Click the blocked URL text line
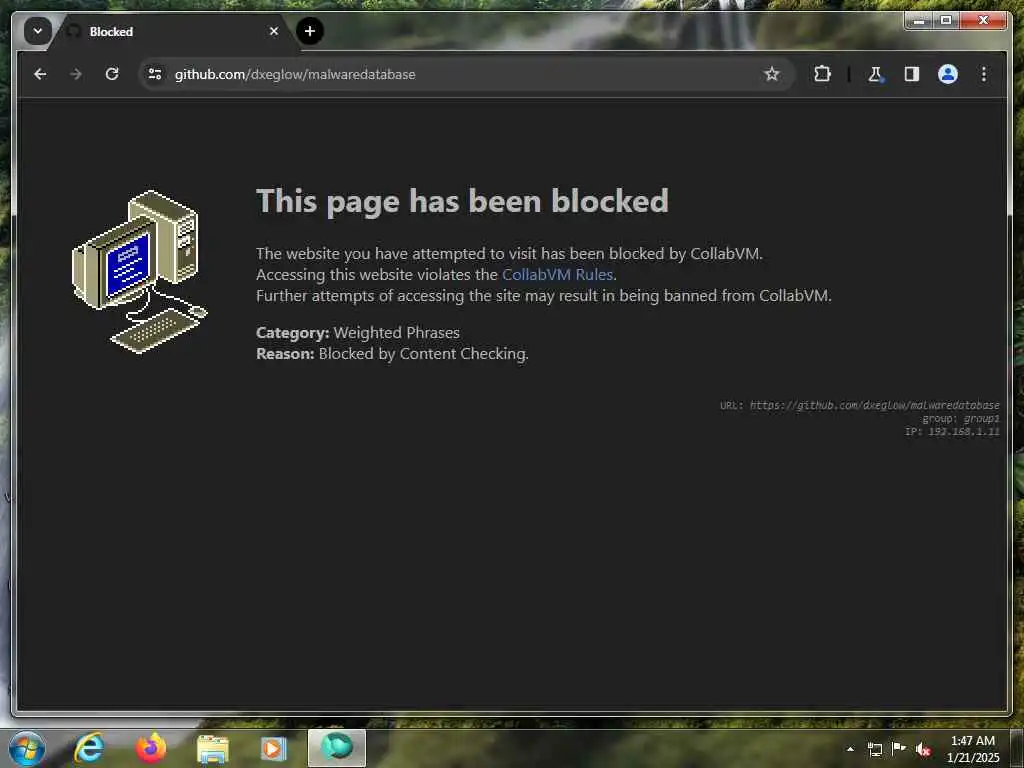Viewport: 1024px width, 768px height. click(x=859, y=406)
